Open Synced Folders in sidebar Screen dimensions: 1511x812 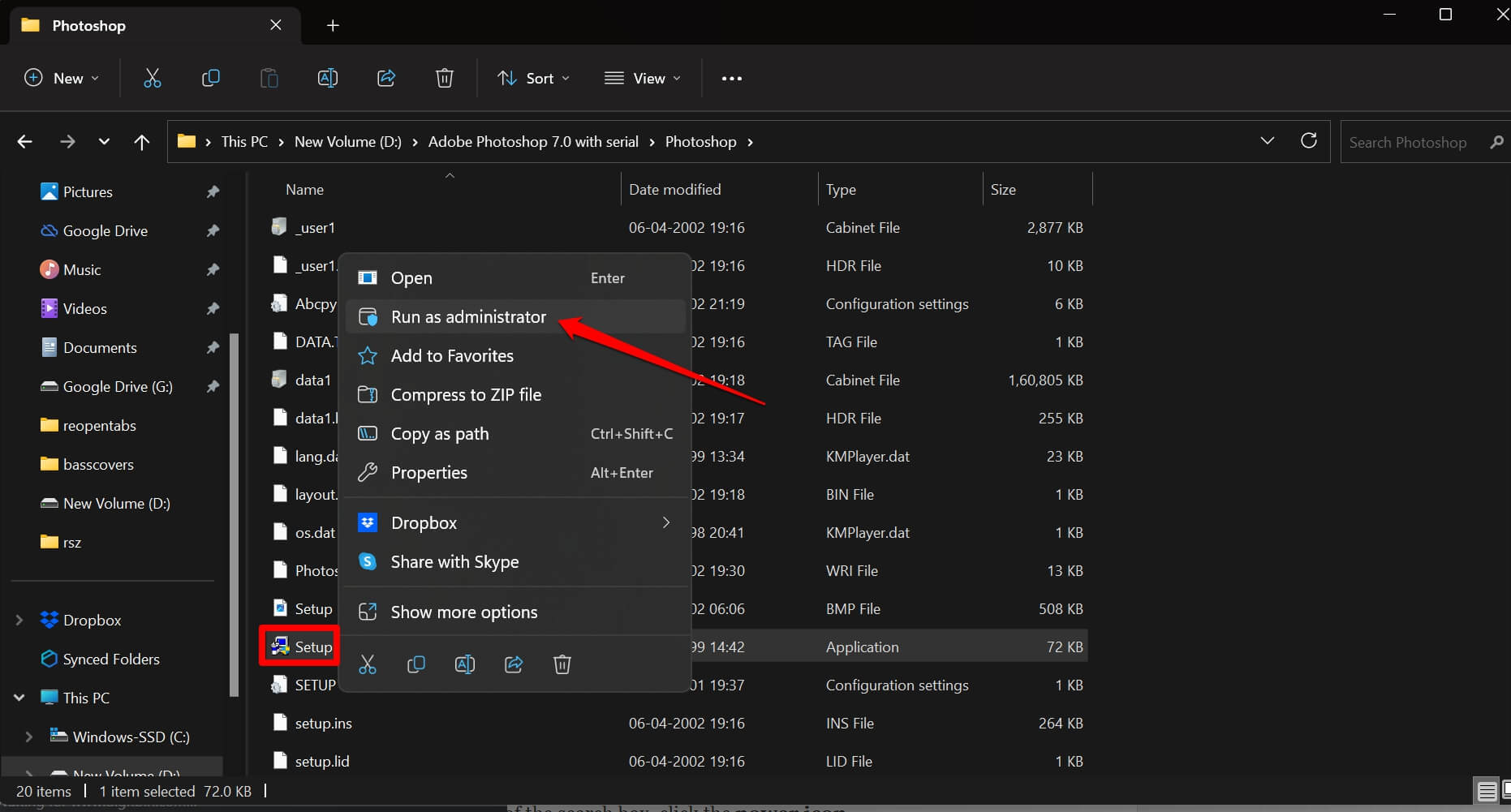click(x=111, y=659)
